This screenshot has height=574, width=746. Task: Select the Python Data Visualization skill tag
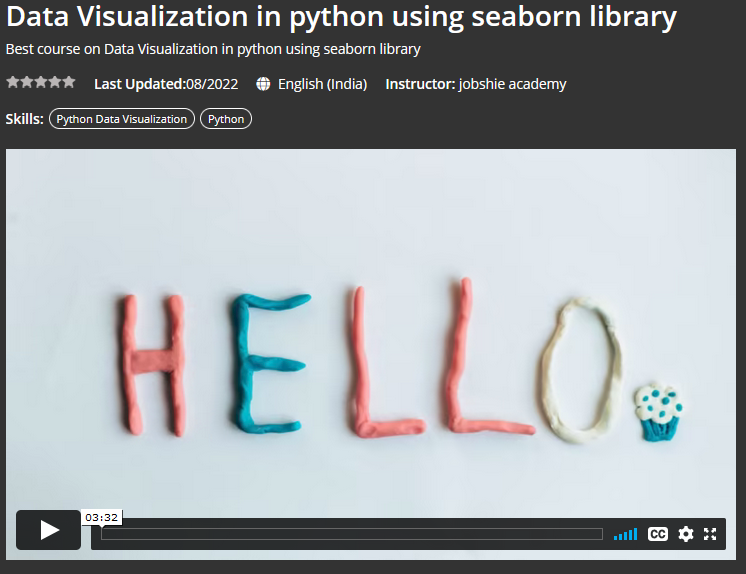[x=122, y=119]
